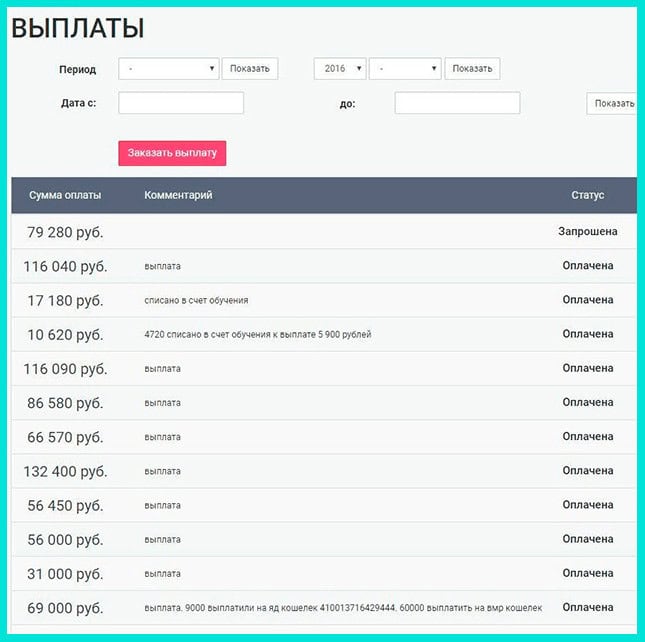
Task: Click the Заказать выплату button
Action: 172,153
